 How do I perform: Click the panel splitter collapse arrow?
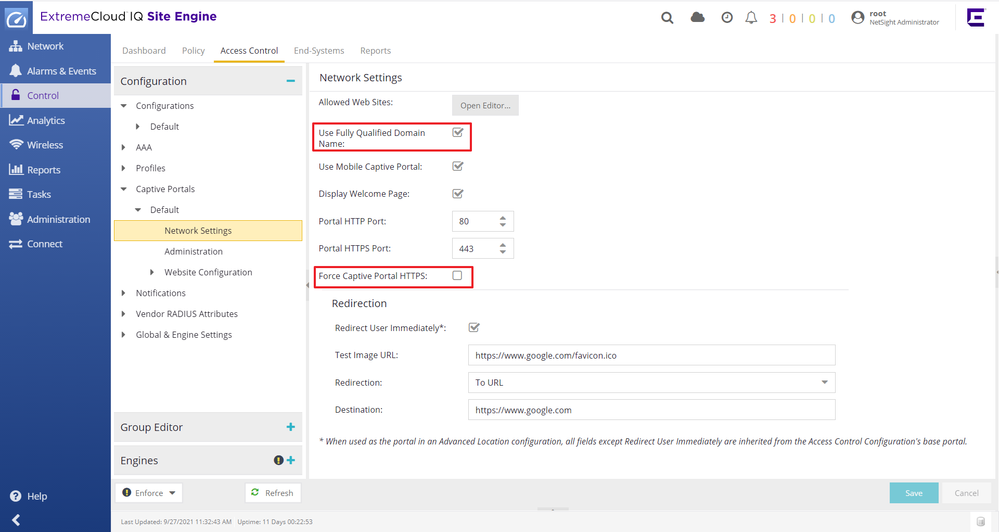[307, 285]
